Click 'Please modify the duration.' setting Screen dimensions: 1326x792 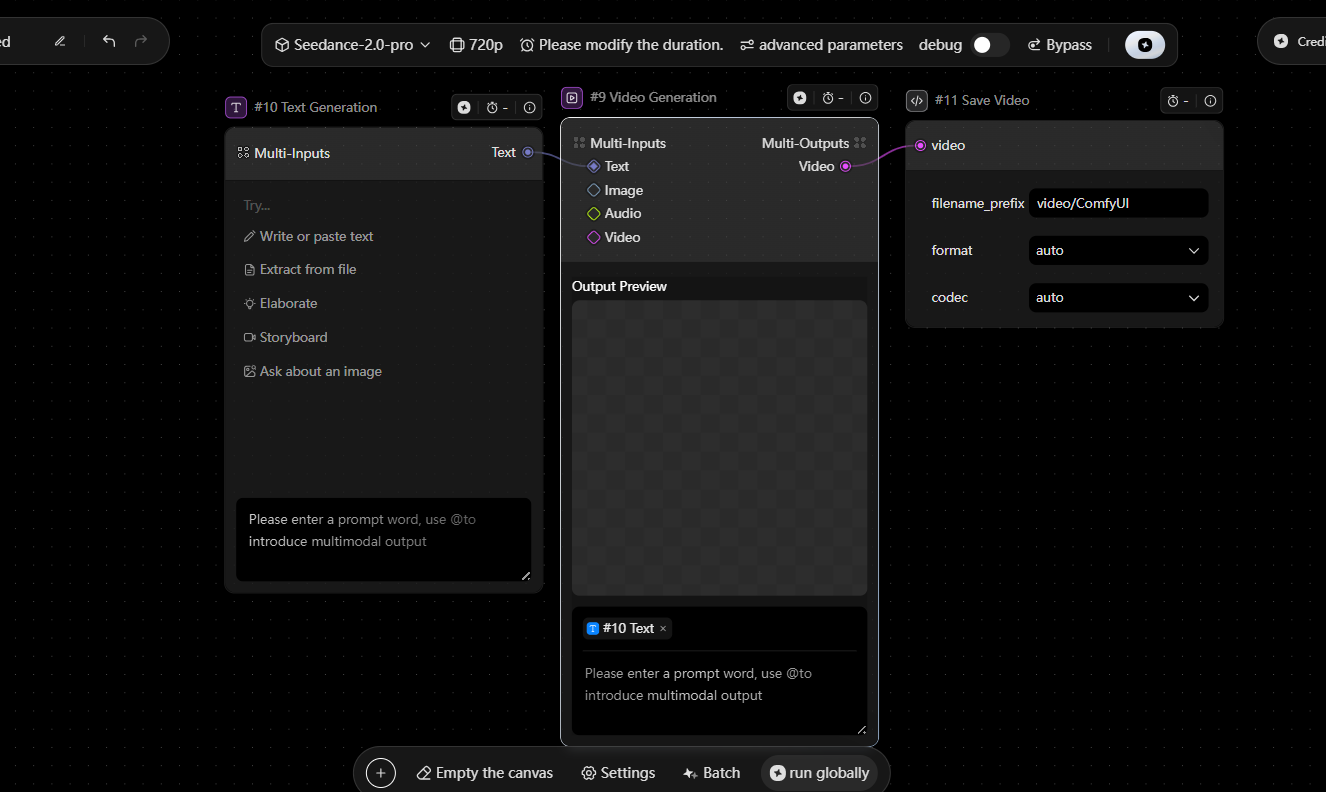click(x=621, y=45)
